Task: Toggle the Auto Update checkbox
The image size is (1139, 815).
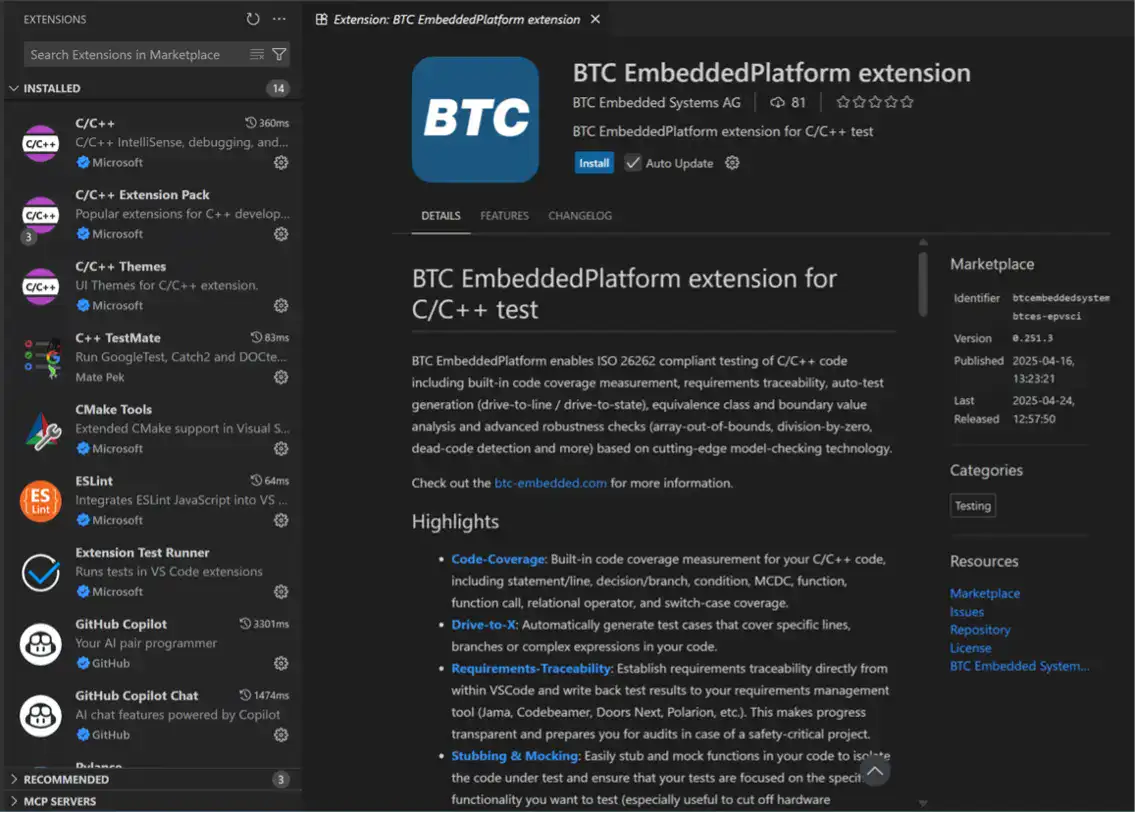Action: point(633,163)
